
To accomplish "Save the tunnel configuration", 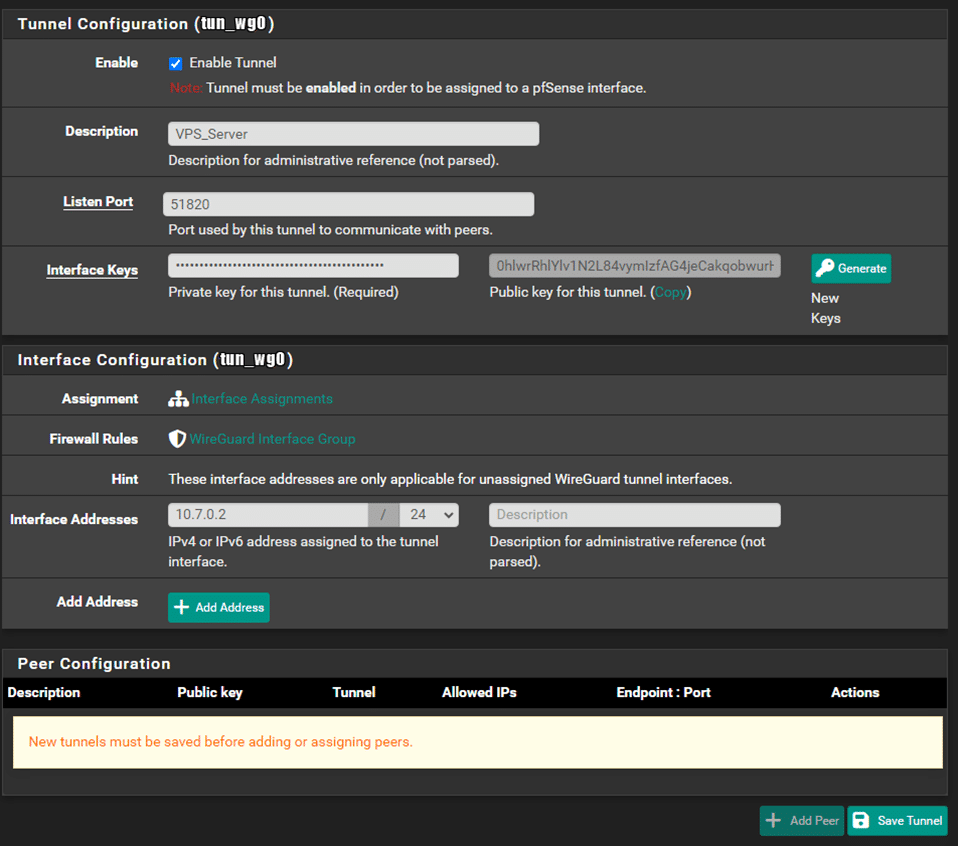I will click(x=897, y=820).
